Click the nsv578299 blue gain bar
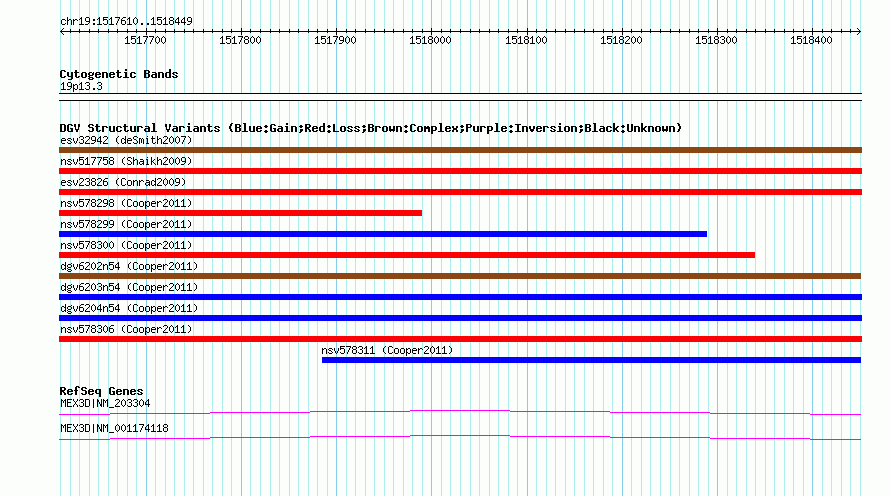 [x=383, y=234]
